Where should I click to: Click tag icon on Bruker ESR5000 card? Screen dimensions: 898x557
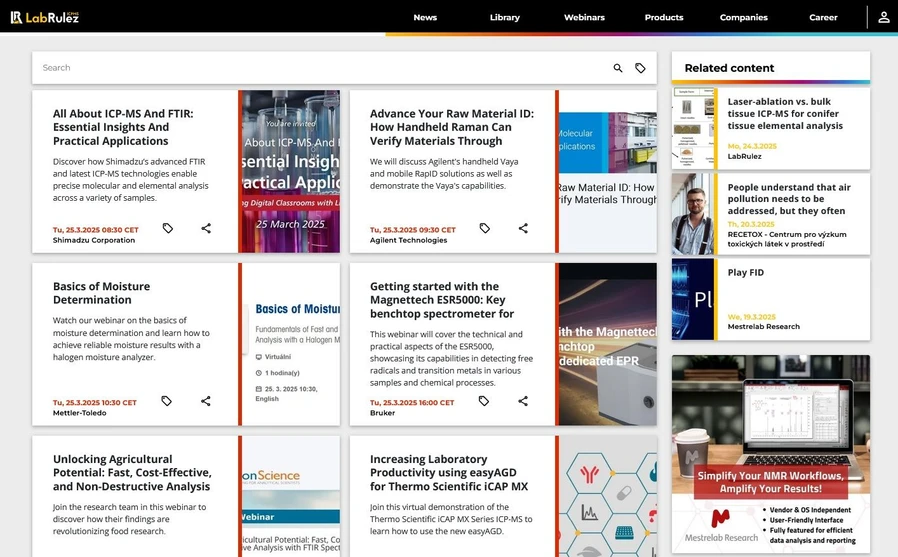coord(484,401)
